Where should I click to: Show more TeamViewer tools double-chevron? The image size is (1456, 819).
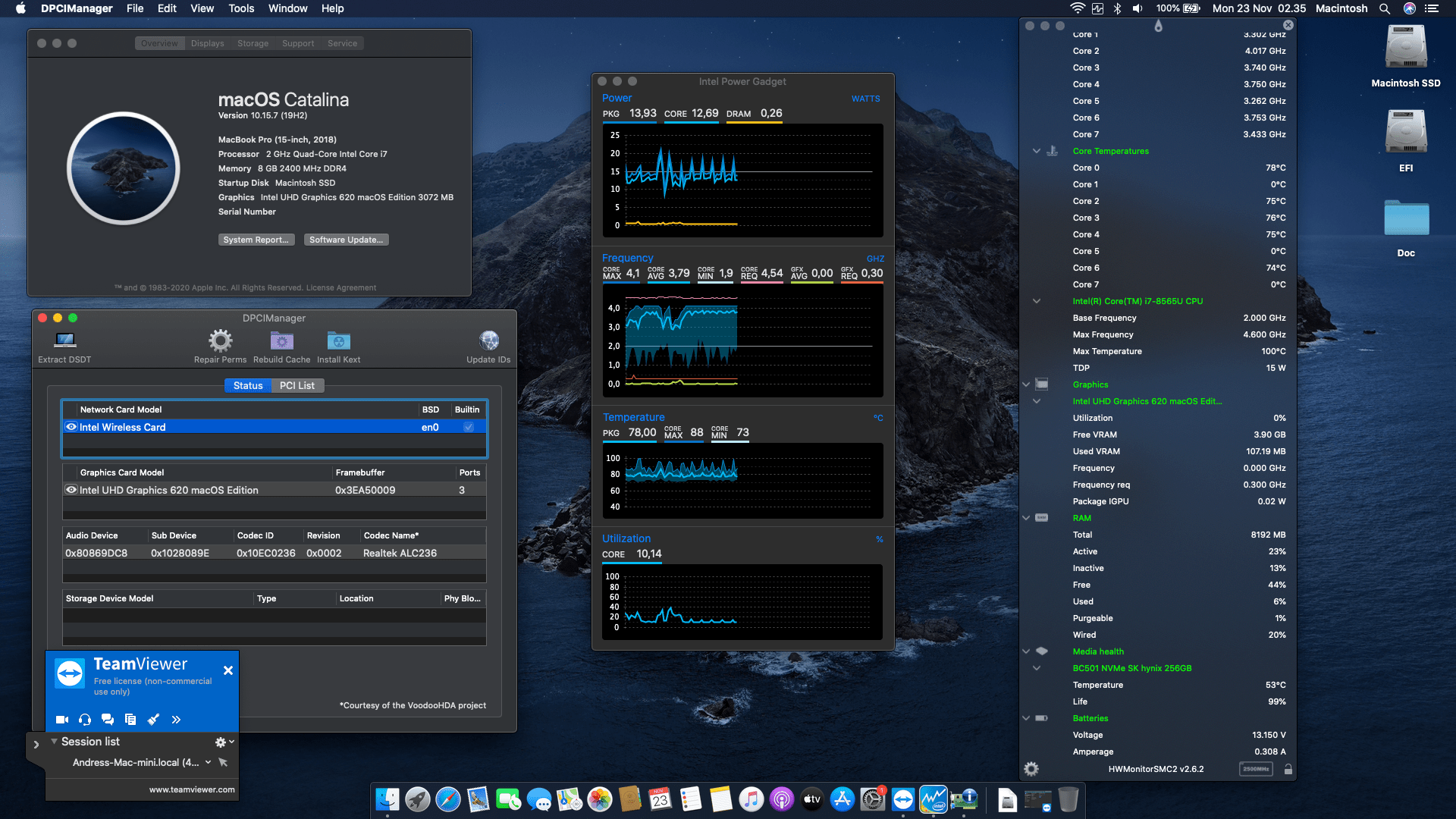coord(176,720)
